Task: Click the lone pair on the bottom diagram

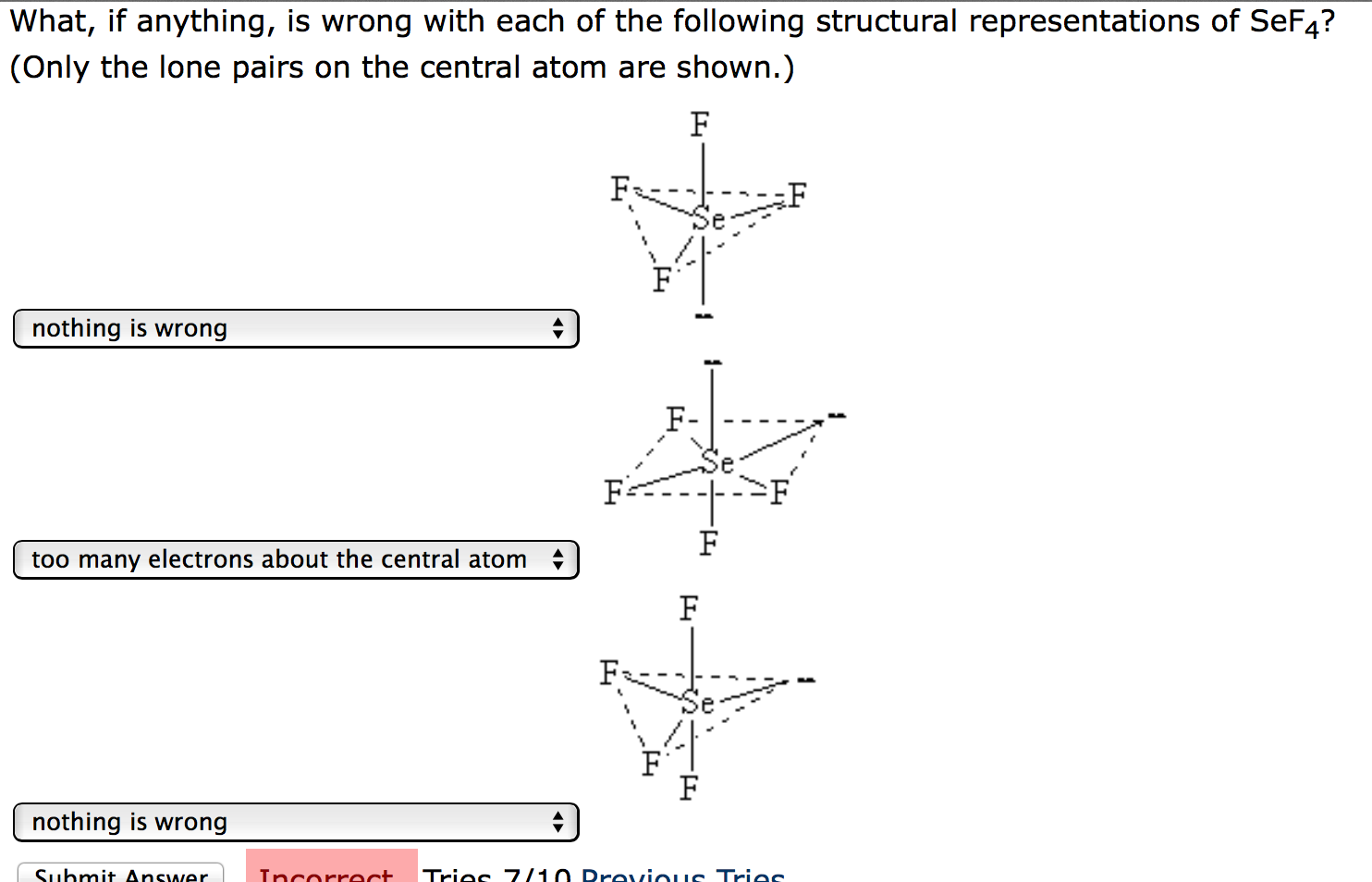Action: pos(806,680)
